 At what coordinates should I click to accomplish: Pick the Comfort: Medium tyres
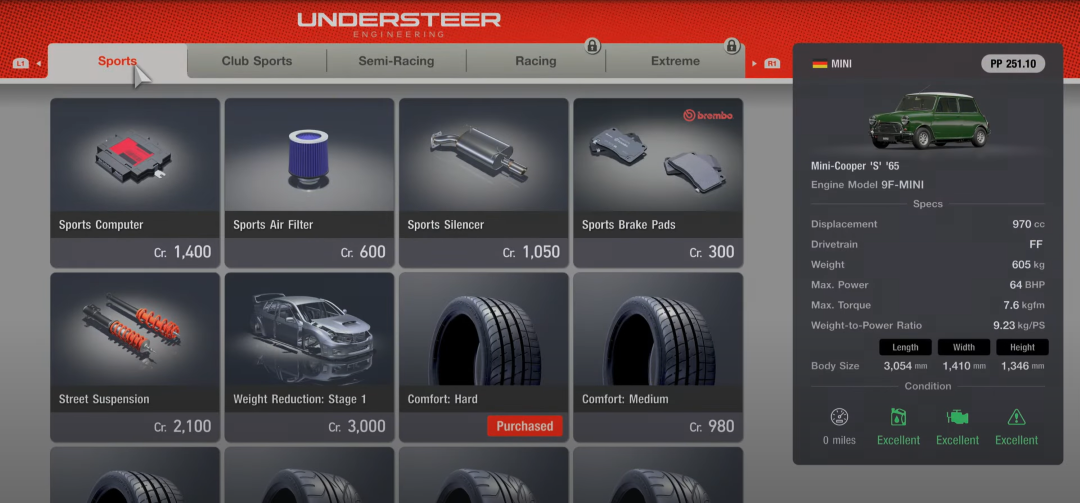pos(657,356)
